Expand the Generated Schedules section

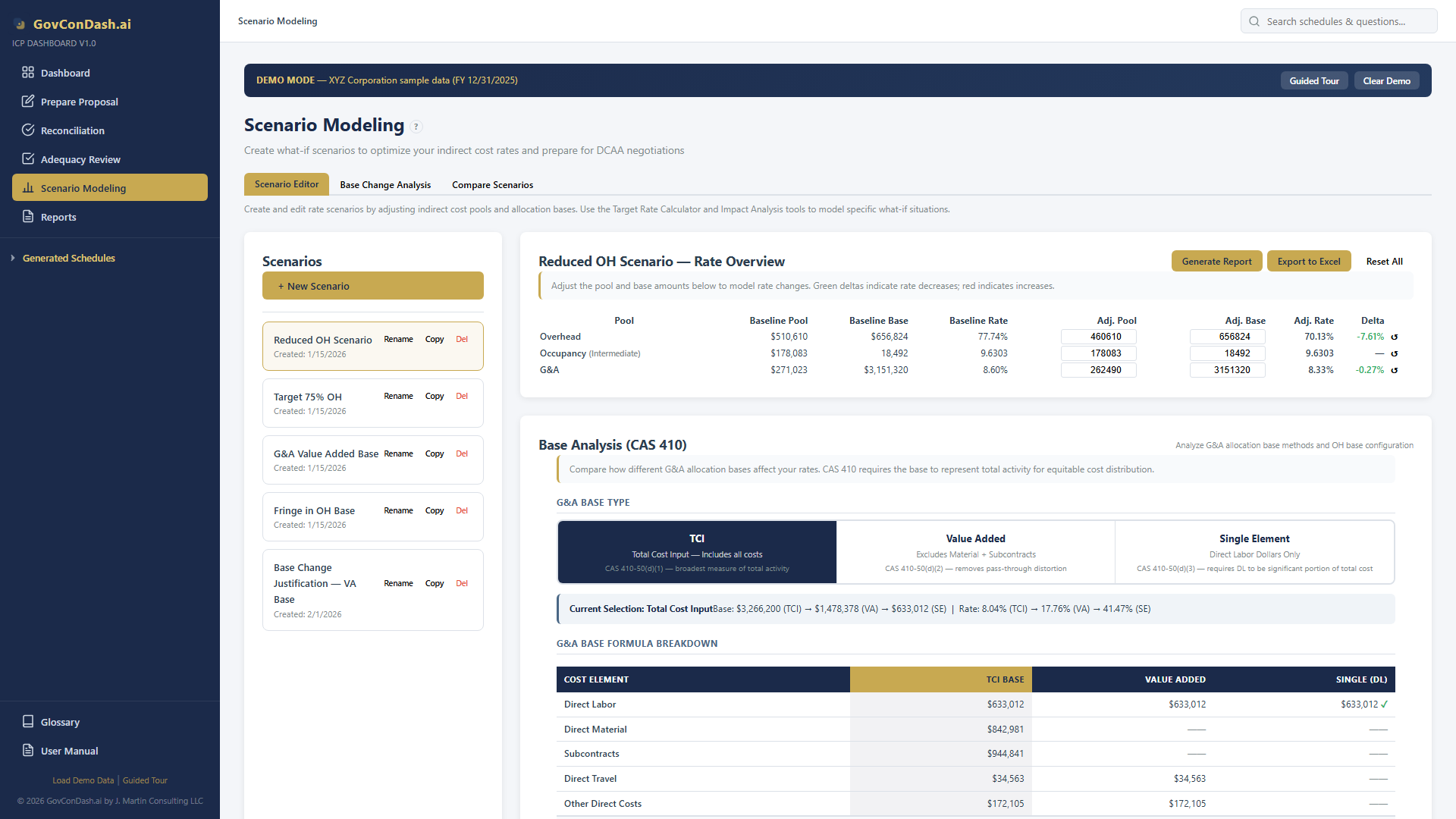coord(68,258)
